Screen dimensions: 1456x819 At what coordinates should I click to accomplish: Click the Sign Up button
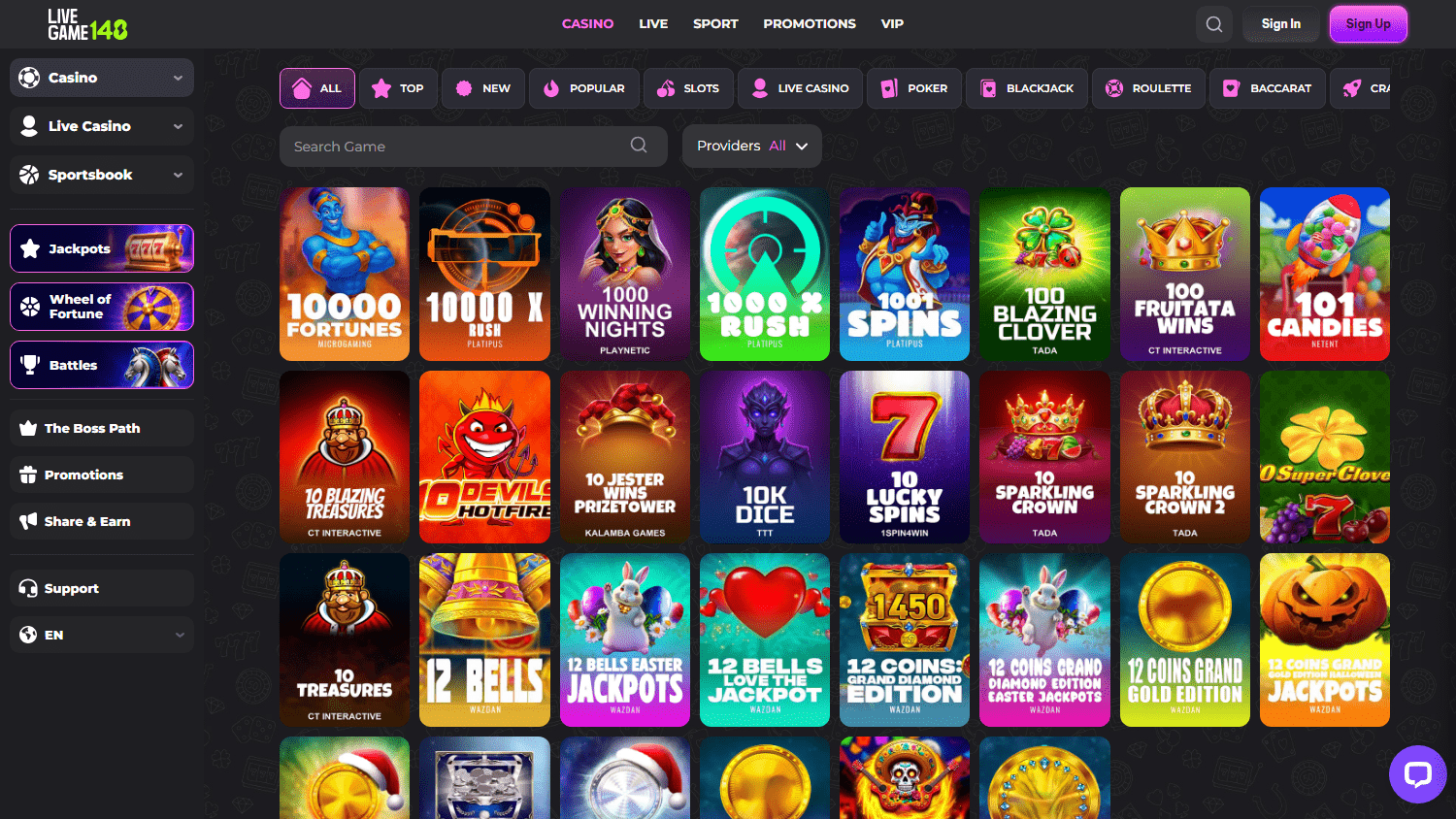tap(1368, 24)
